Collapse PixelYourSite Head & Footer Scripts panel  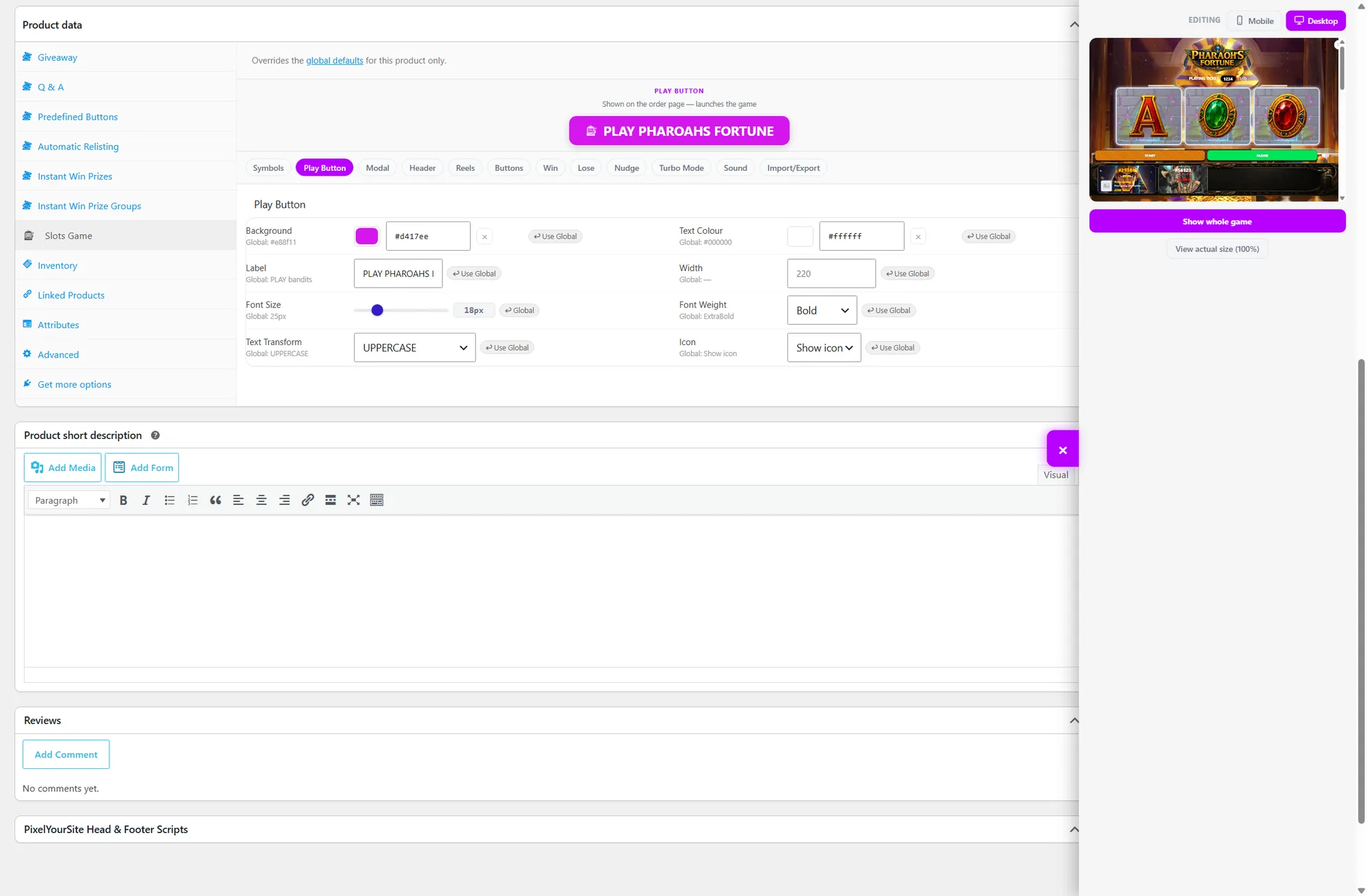pos(1074,829)
